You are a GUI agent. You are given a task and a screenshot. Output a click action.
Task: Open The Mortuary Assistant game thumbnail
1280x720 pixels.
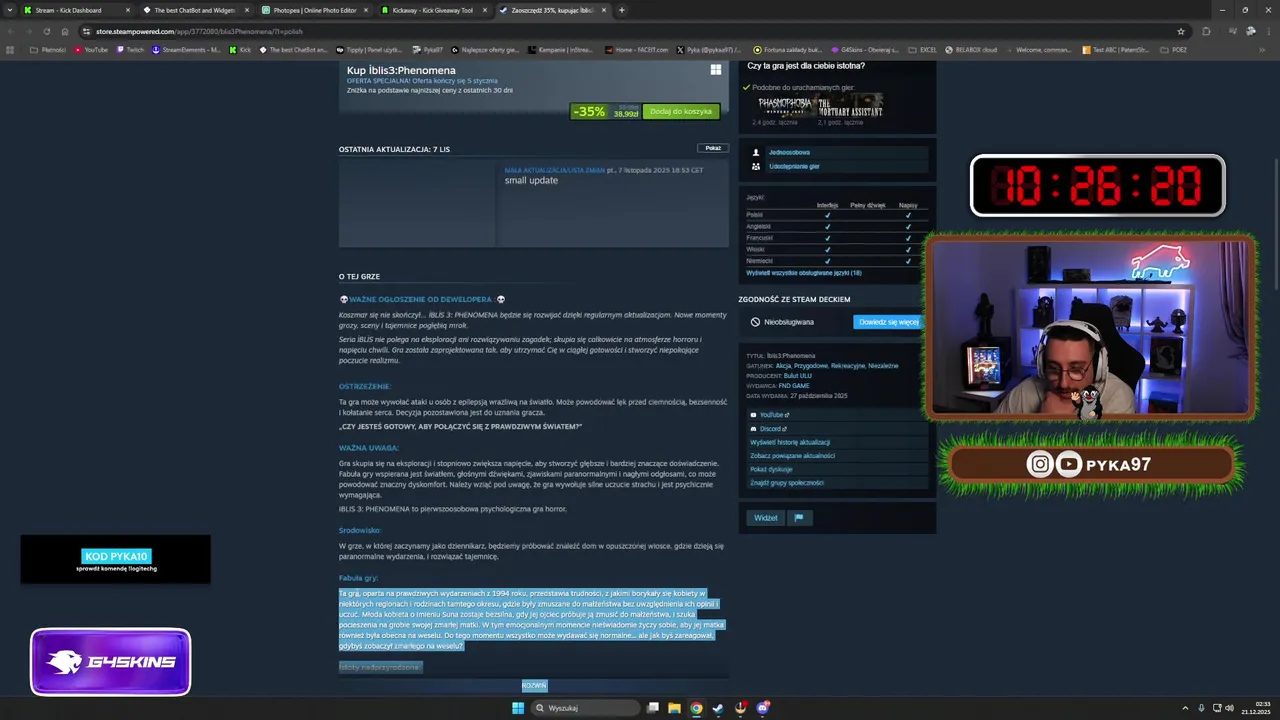[850, 105]
